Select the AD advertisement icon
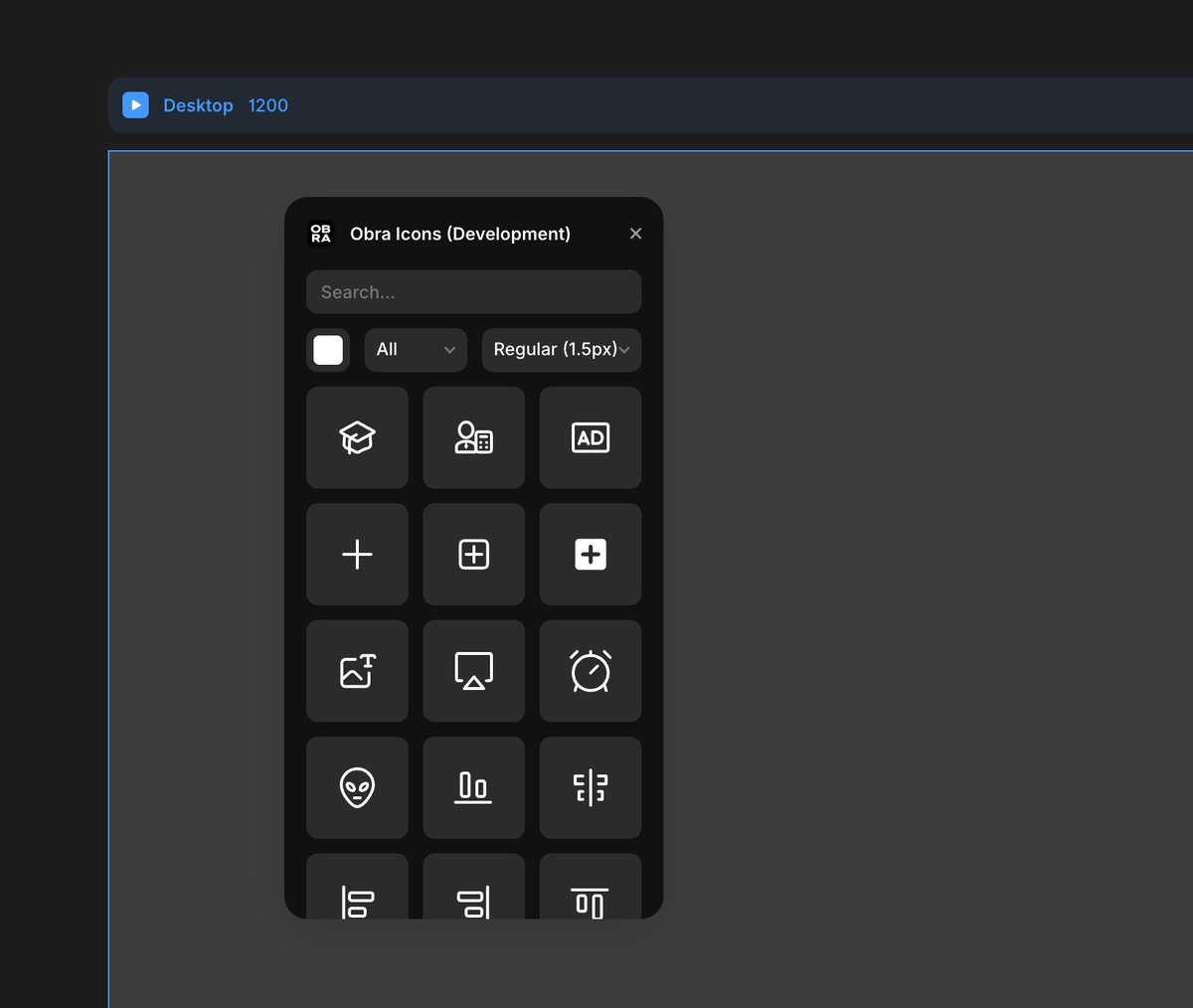This screenshot has height=1008, width=1193. tap(591, 437)
